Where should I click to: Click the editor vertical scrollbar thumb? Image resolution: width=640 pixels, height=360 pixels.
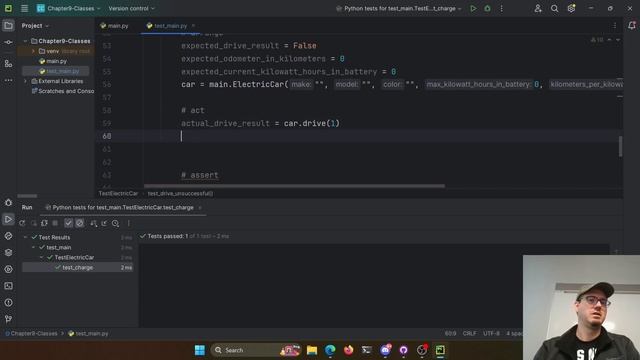point(620,146)
